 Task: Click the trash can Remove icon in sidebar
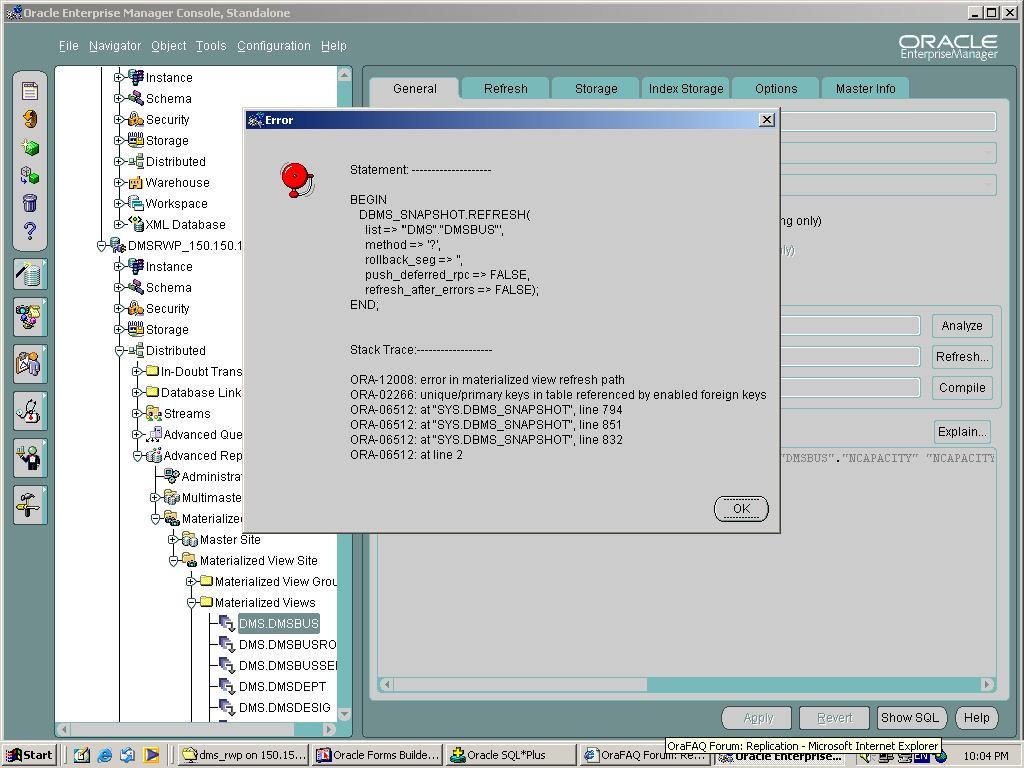[x=30, y=204]
